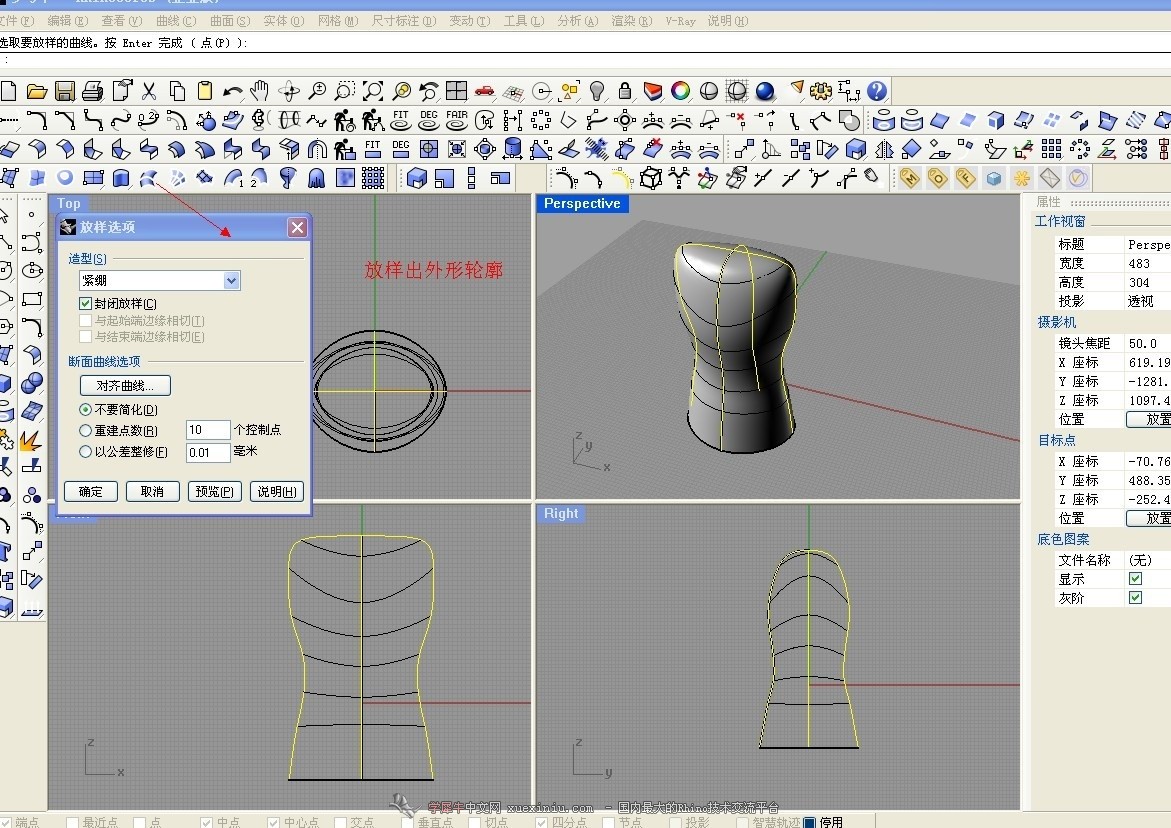Screen dimensions: 1171x828
Task: Click the padlock lock-objects icon
Action: coord(624,91)
